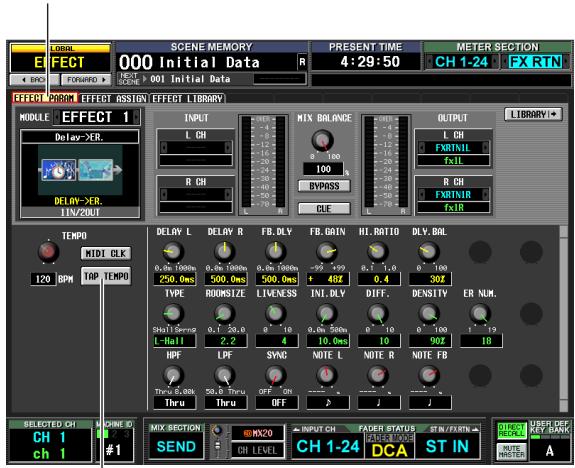575x468 pixels.
Task: Click the LIBRARY arrow button
Action: (533, 114)
